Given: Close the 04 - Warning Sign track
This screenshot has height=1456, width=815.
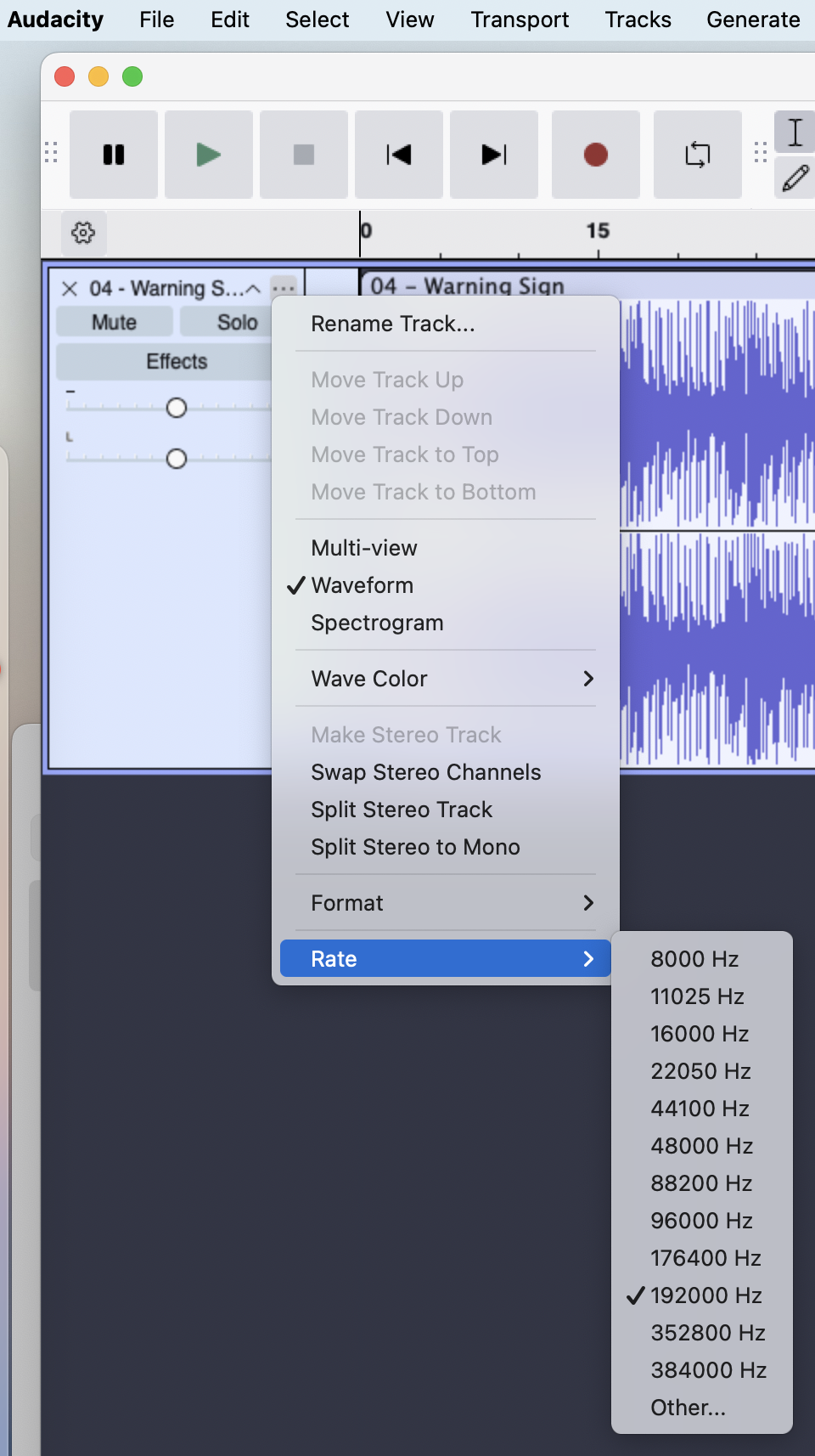Looking at the screenshot, I should coord(70,289).
